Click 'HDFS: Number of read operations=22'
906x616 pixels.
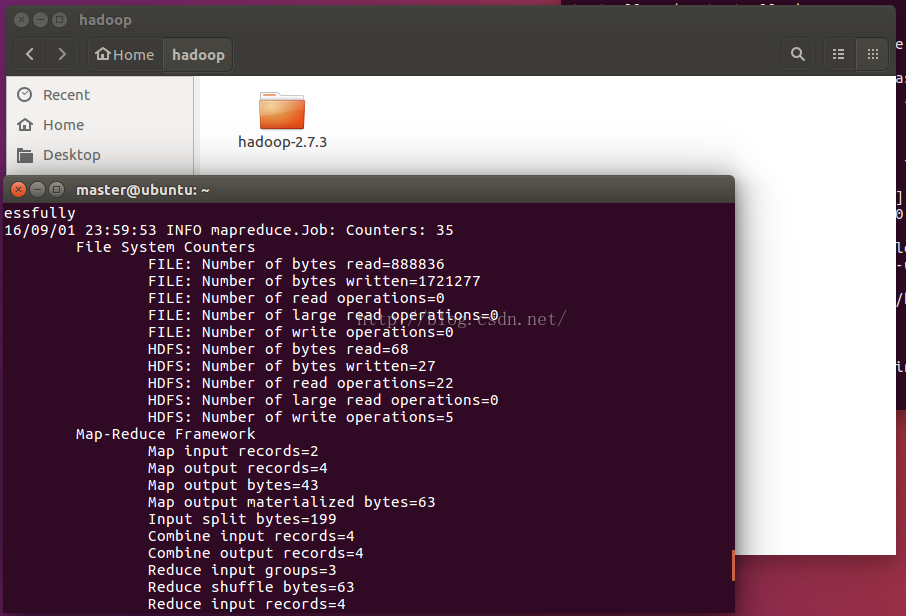300,383
